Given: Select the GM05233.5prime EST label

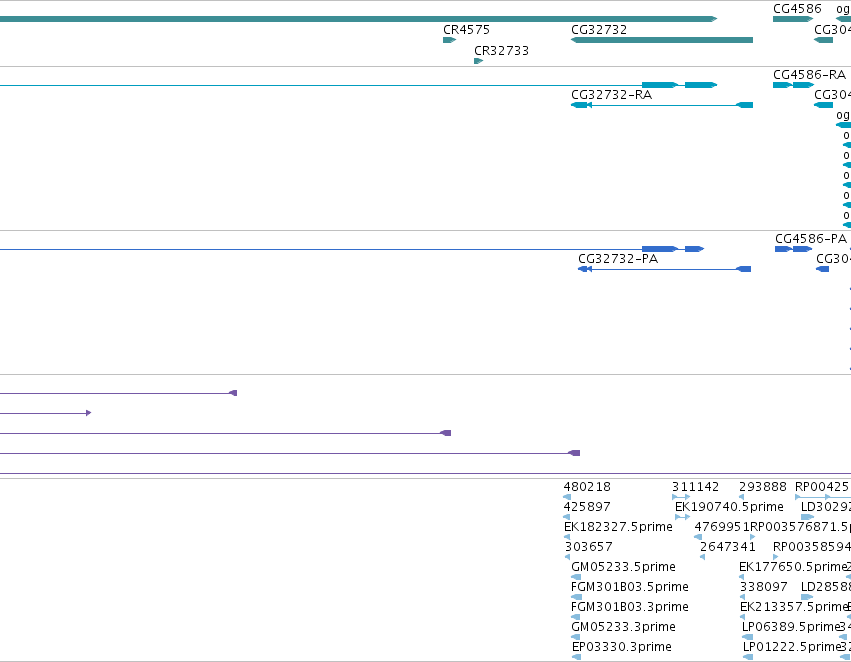Looking at the screenshot, I should [624, 567].
